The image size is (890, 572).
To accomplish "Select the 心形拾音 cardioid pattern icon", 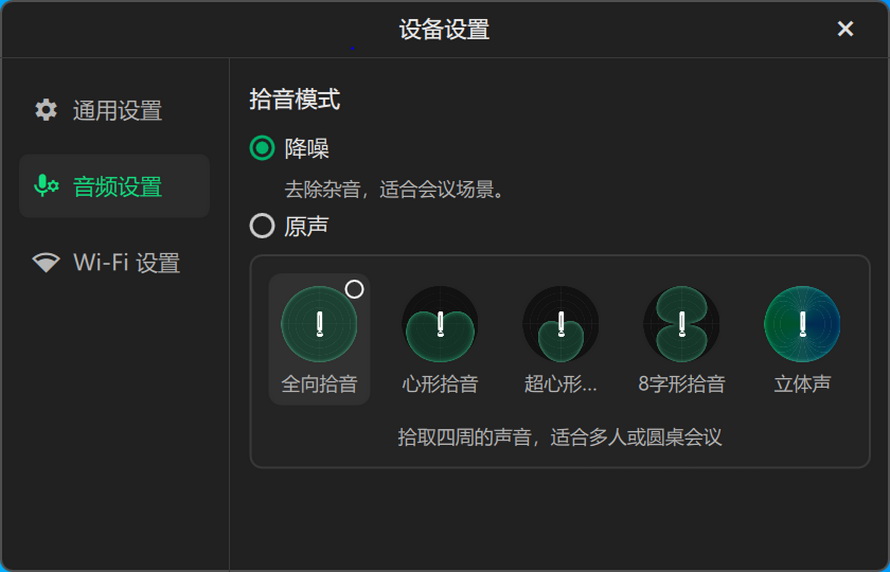I will pyautogui.click(x=440, y=324).
